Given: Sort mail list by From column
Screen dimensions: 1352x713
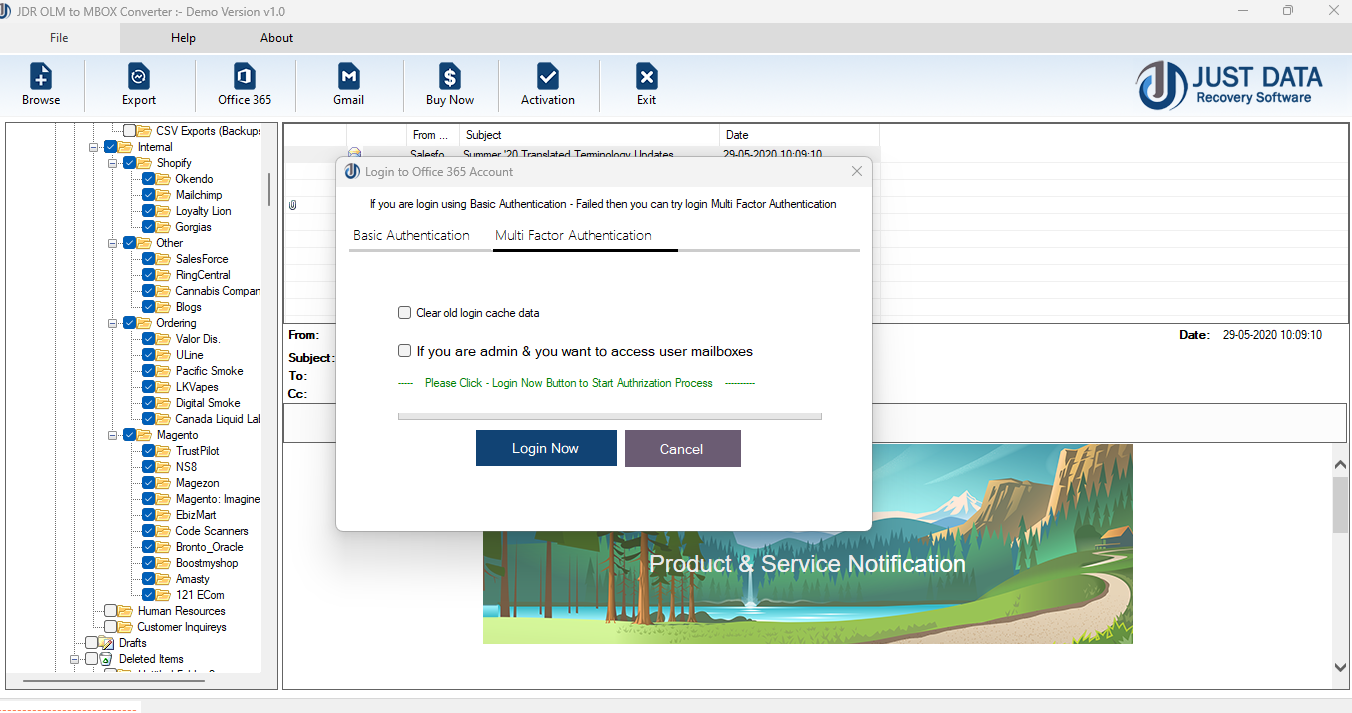Looking at the screenshot, I should [x=433, y=135].
